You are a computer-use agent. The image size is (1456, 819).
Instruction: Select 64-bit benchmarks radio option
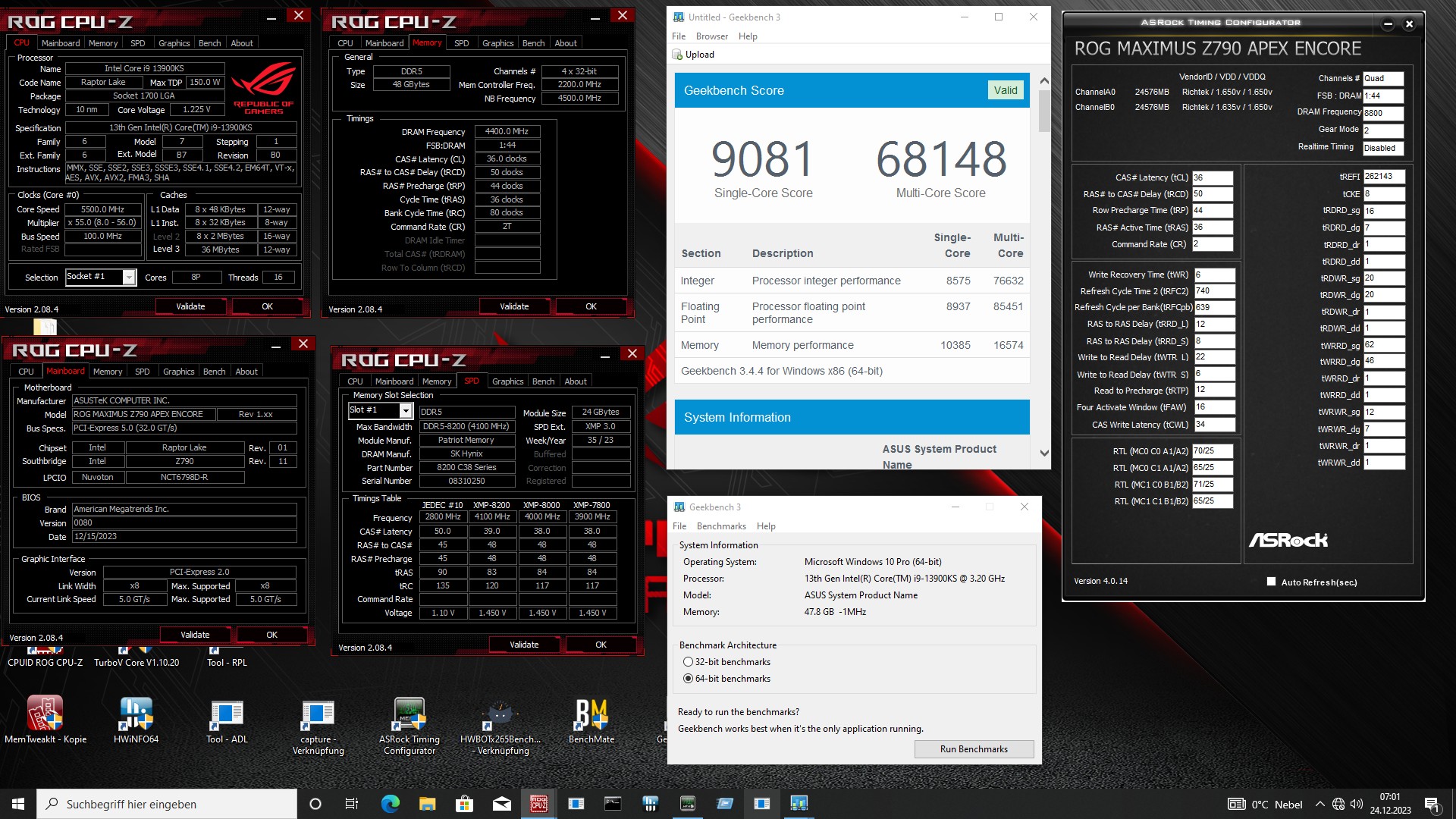(688, 679)
